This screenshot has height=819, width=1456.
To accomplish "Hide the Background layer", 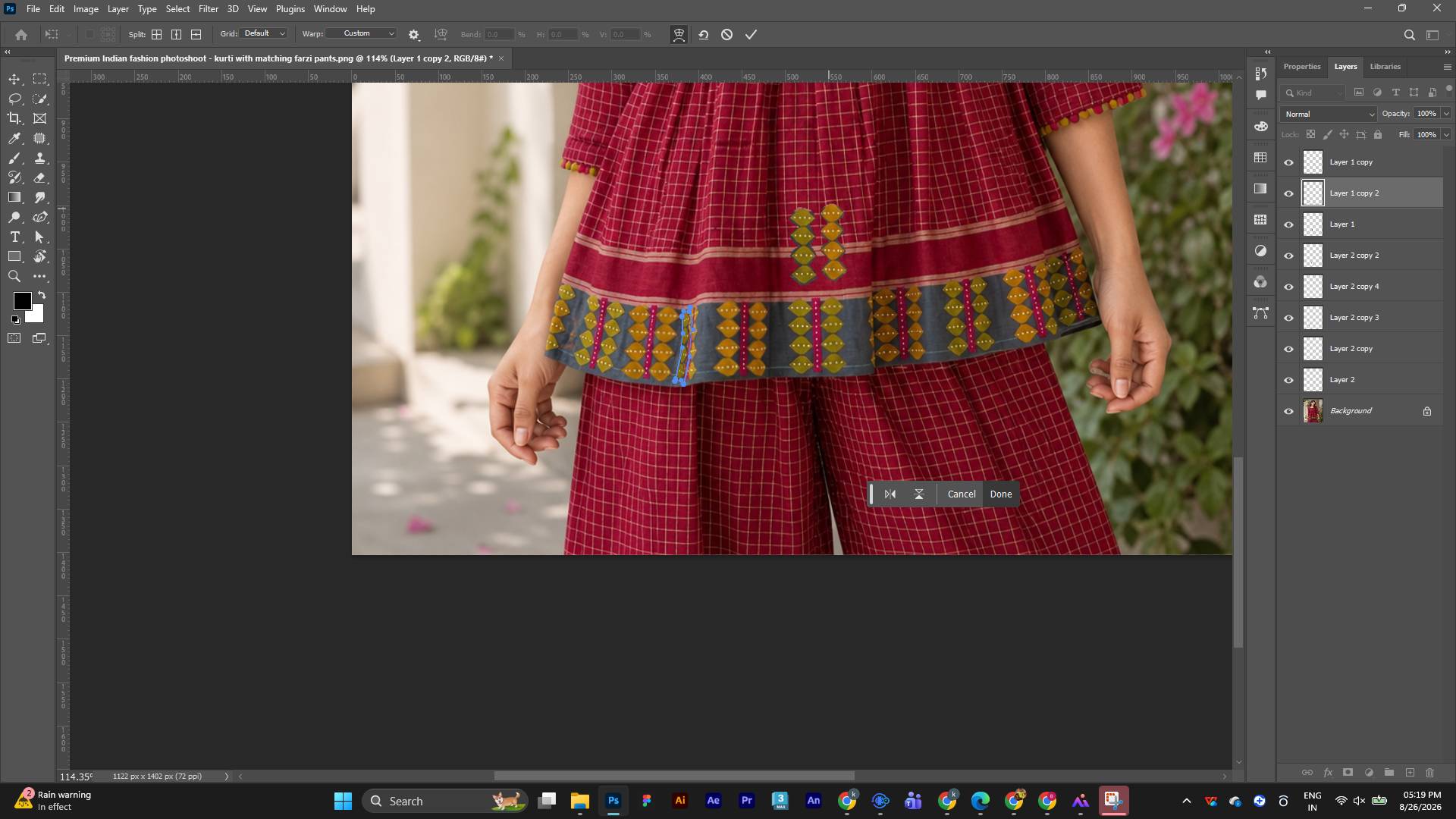I will 1288,412.
